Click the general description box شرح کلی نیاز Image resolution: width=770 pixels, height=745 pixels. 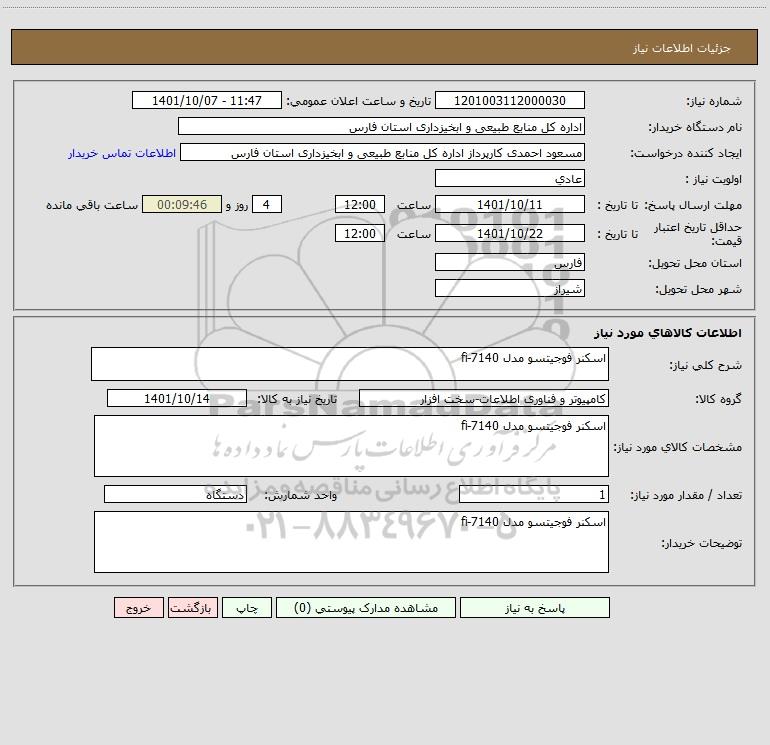[x=350, y=364]
